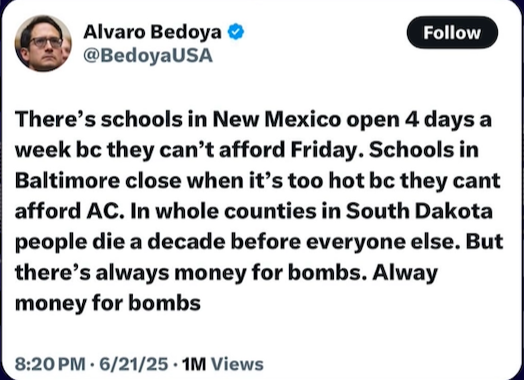Click the words 'There's schools' at tweet start
The width and height of the screenshot is (524, 380).
click(96, 119)
